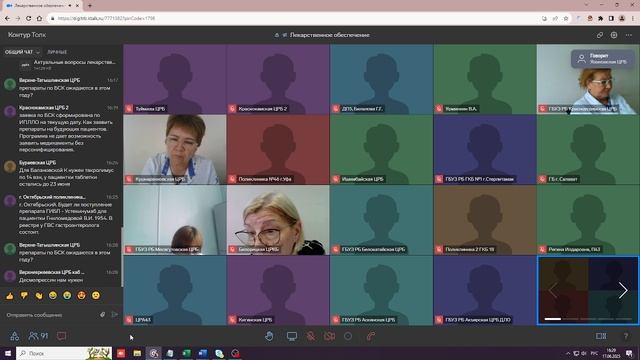640x360 pixels.
Task: Switch to the ЛИЧНЫЕ chat tab
Action: (57, 52)
